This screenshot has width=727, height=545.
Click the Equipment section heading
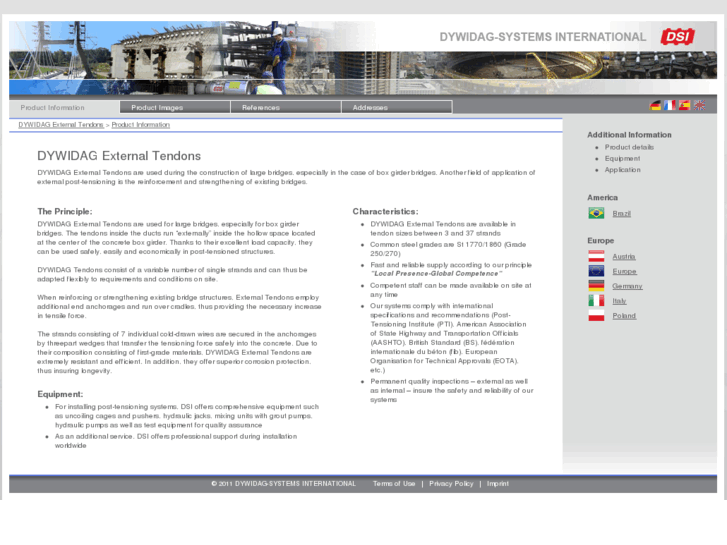pos(60,394)
